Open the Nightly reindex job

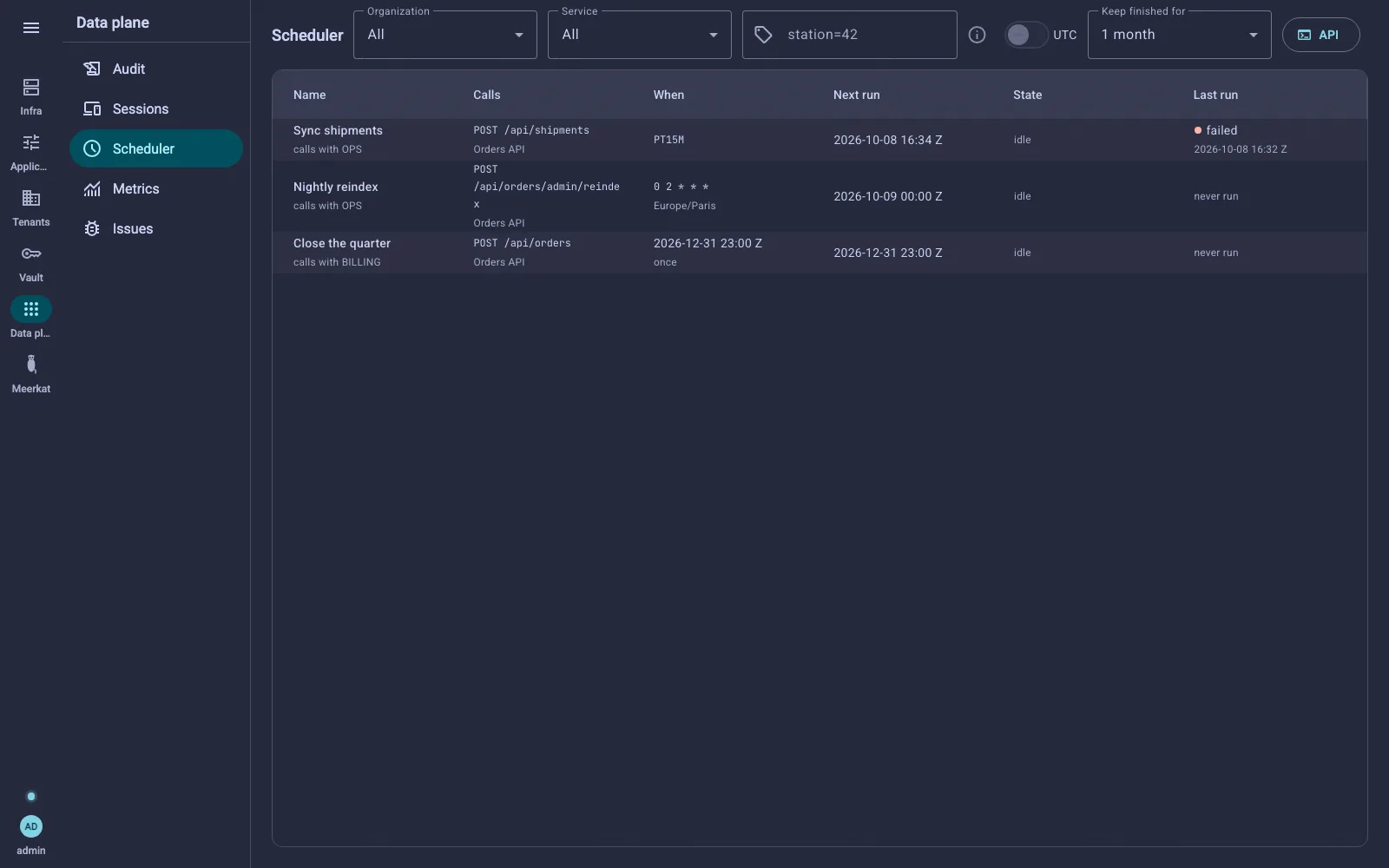(x=820, y=196)
